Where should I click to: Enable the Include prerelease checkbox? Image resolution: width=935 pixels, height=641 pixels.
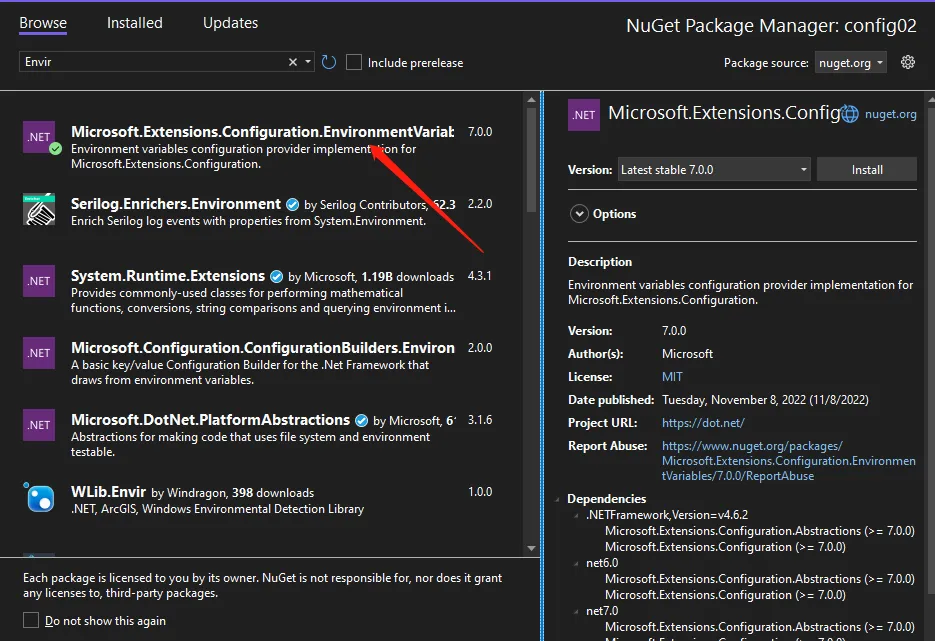tap(354, 62)
